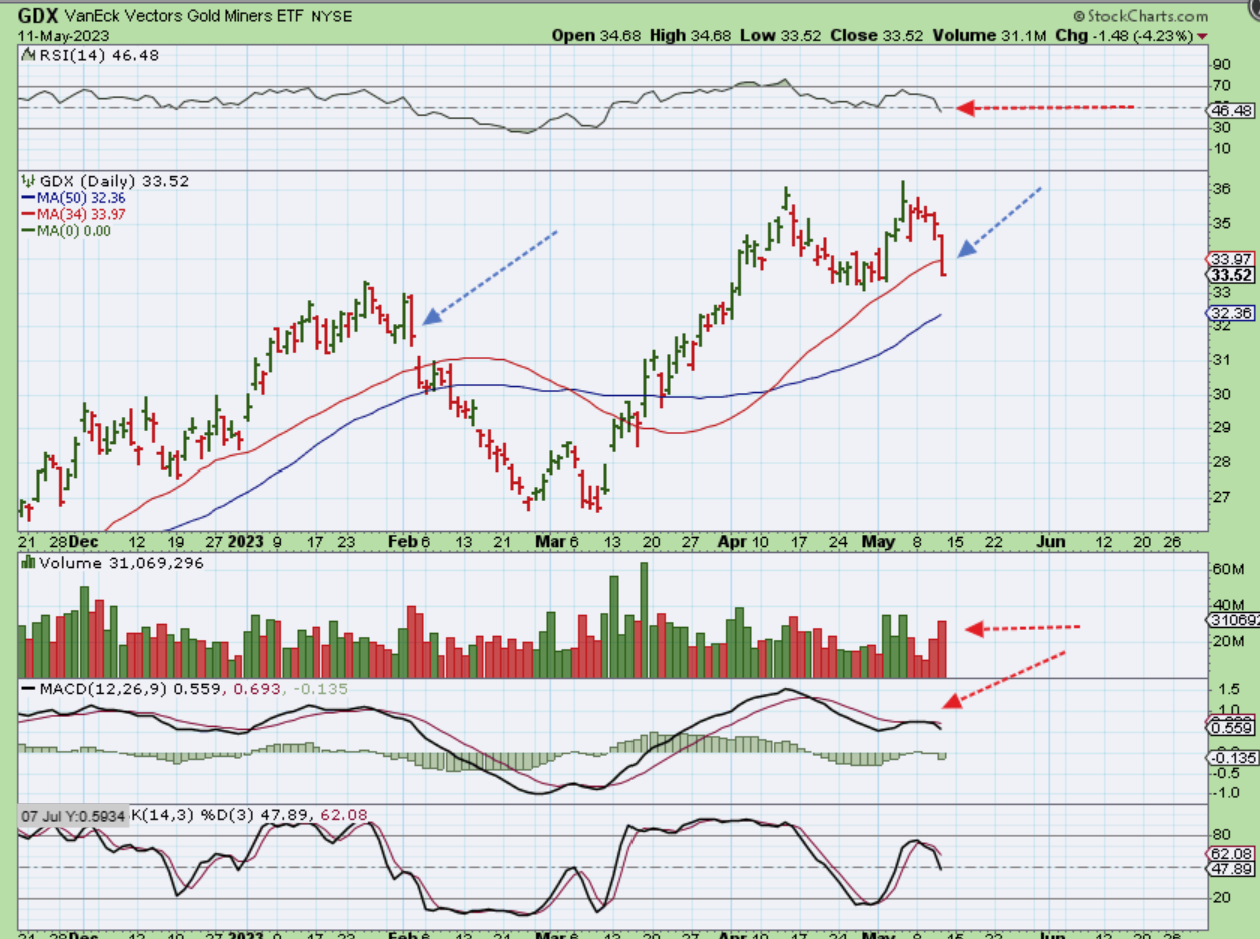Click the MA(0) 0.00 legend entry

[x=73, y=230]
